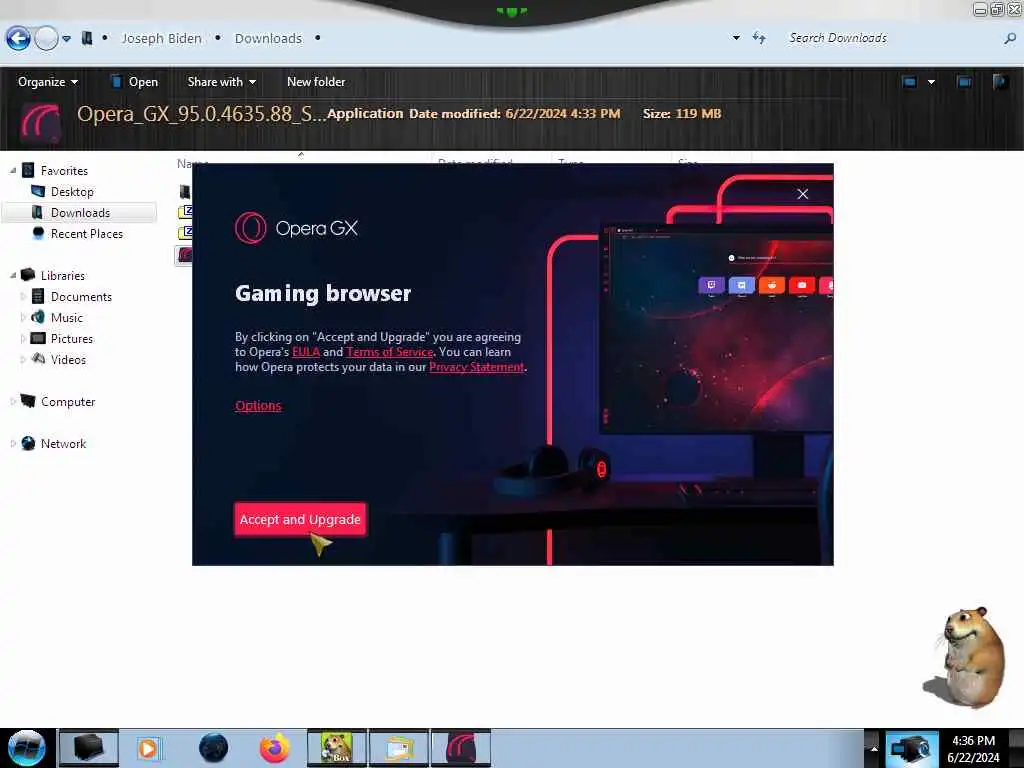Open the address bar history dropdown

point(736,38)
